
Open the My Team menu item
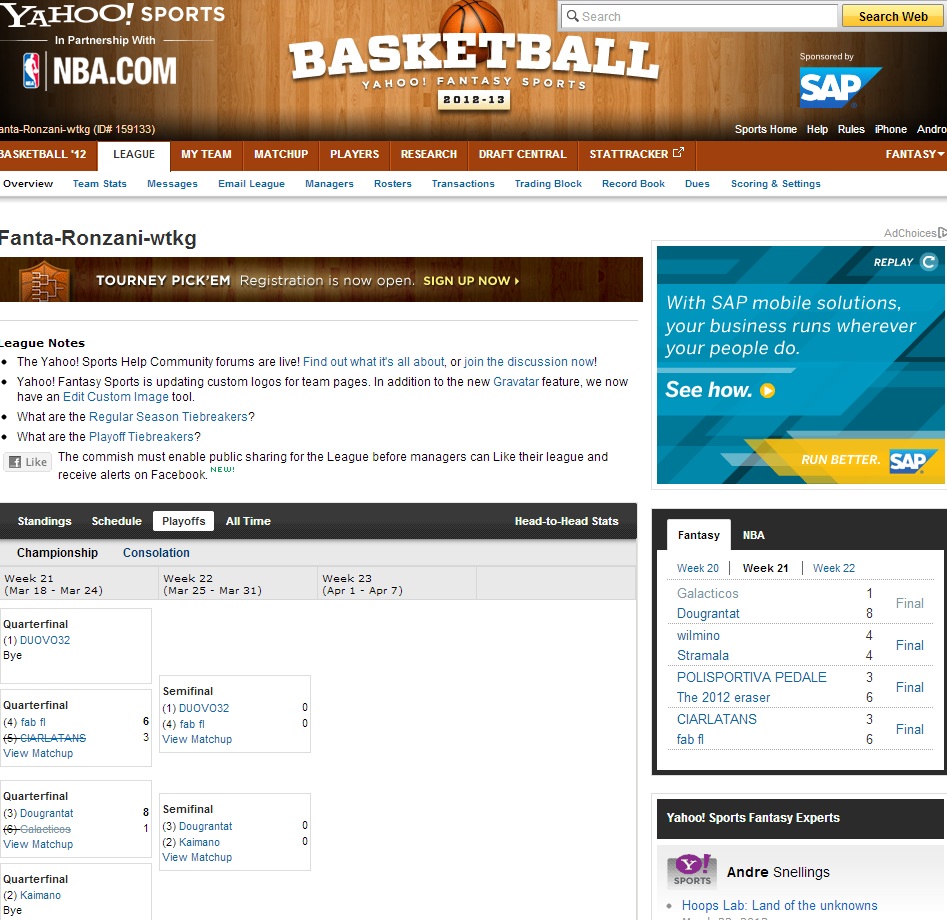tap(206, 154)
